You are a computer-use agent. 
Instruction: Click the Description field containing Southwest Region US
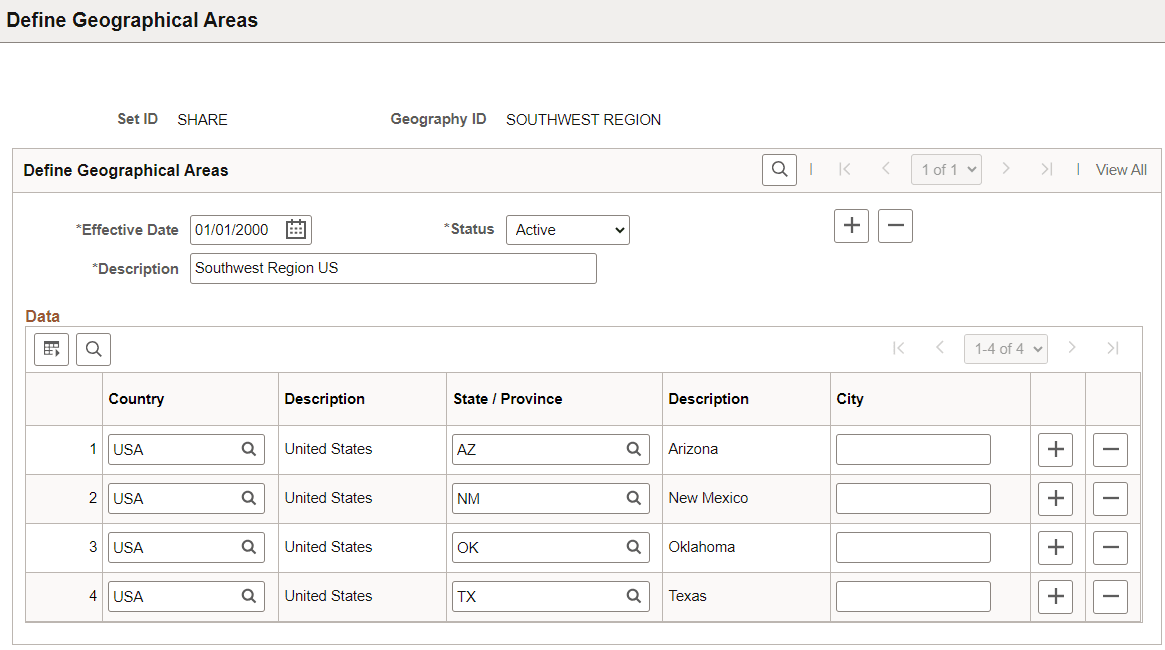(x=393, y=268)
